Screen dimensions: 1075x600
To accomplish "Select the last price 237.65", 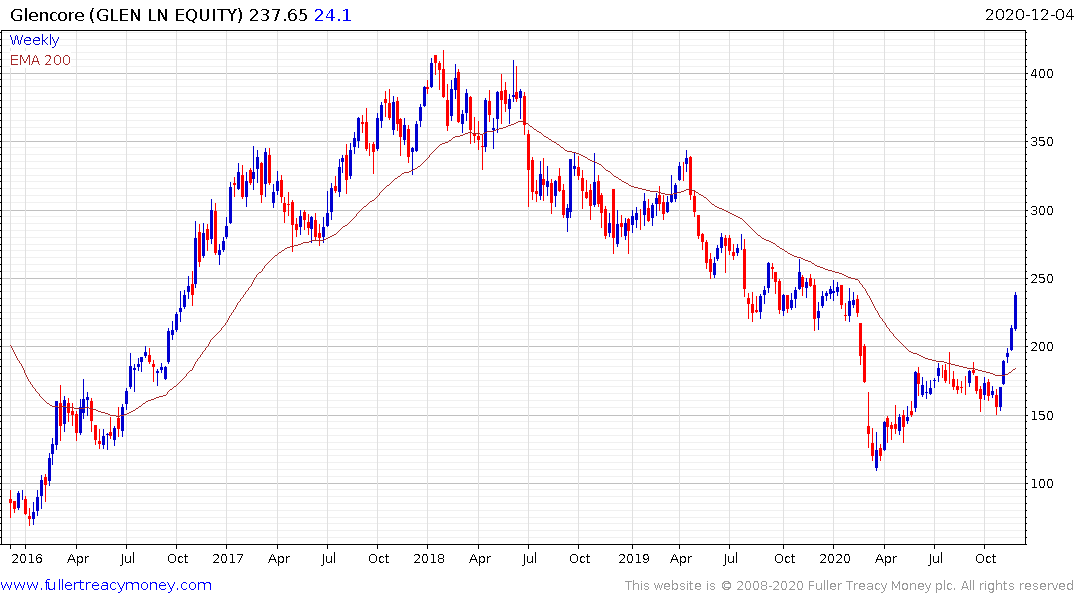I will [x=278, y=15].
